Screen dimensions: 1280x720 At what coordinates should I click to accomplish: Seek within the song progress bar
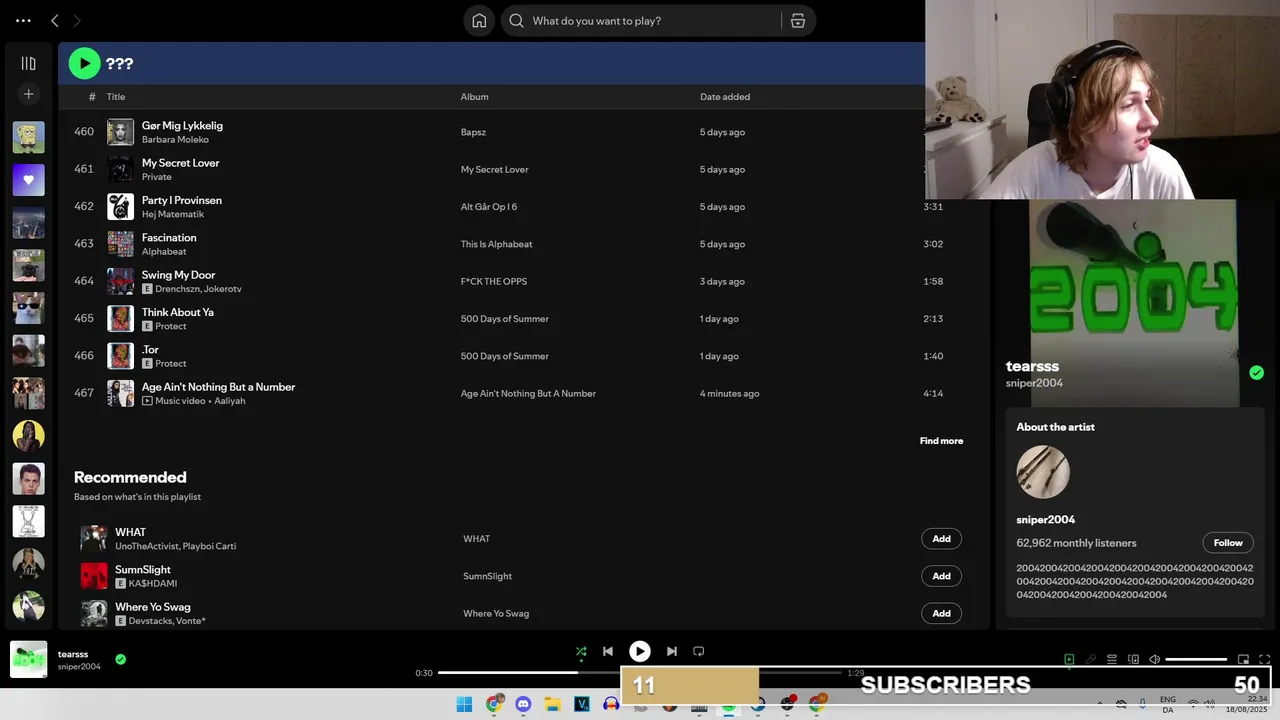pos(640,673)
